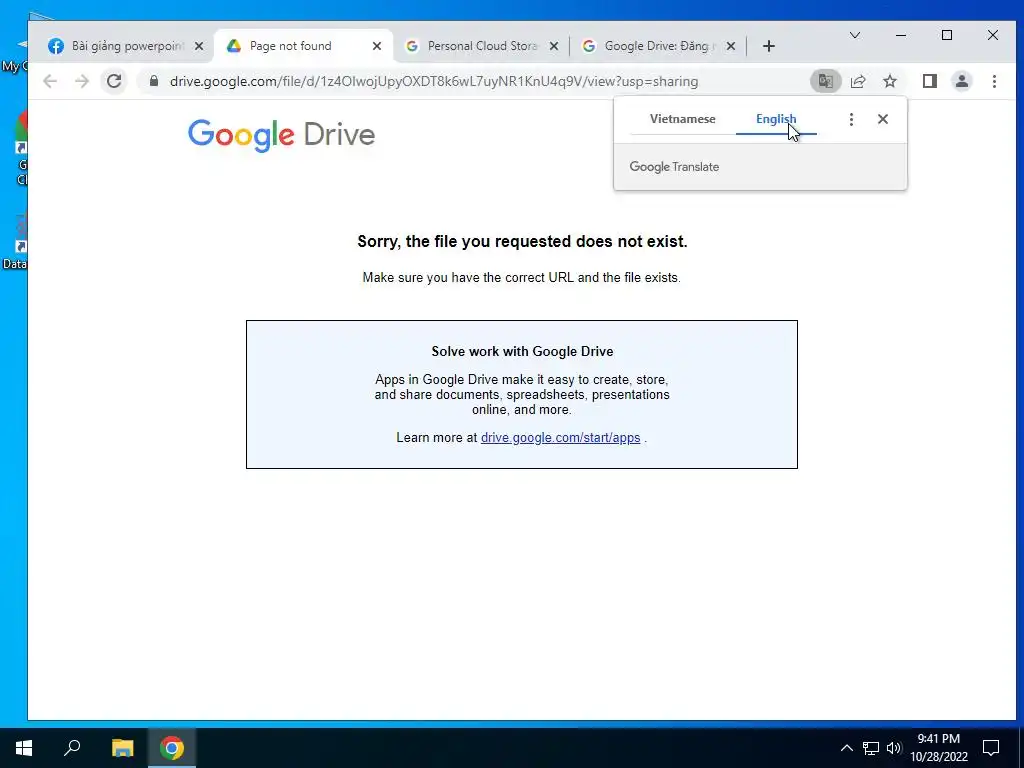Screen dimensions: 1024x768
Task: Close the Google Drive: Đăng nhập tab
Action: pyautogui.click(x=731, y=46)
